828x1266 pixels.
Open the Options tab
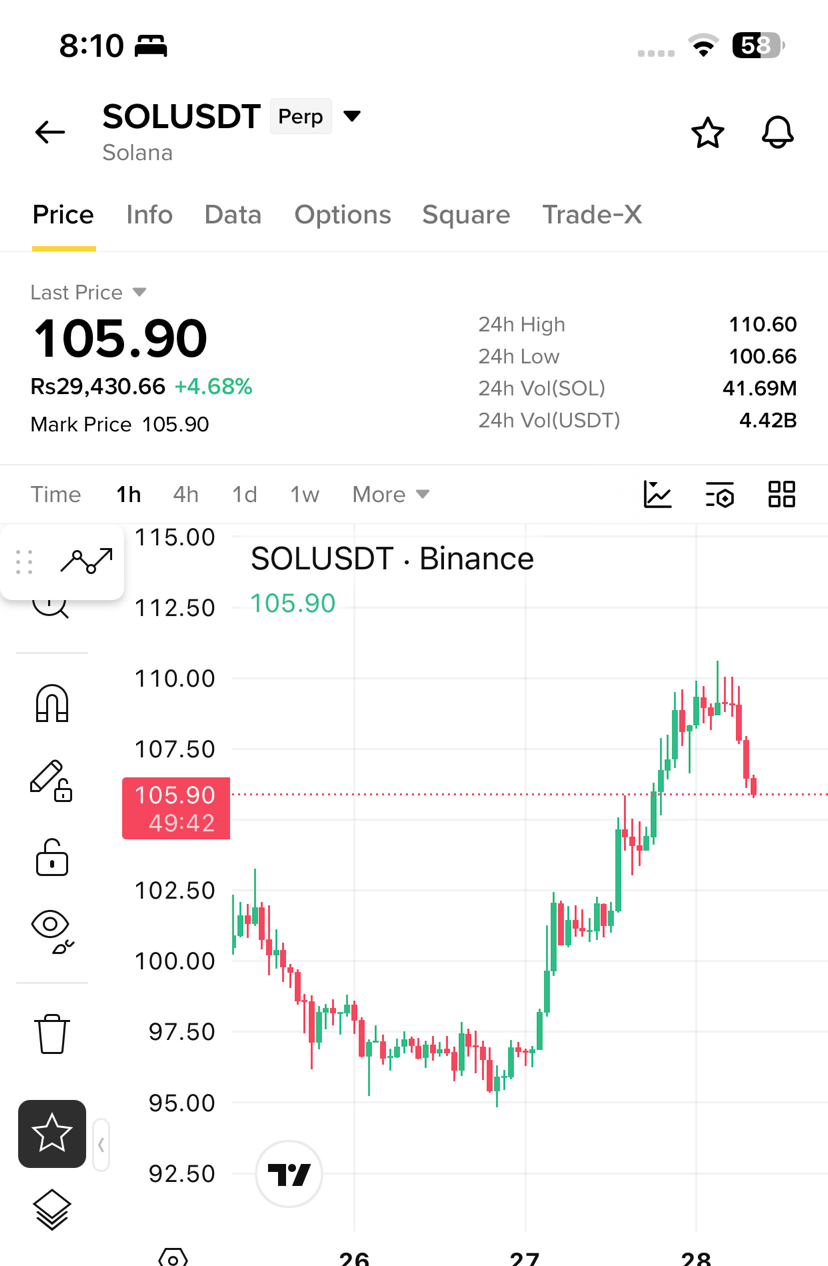[342, 215]
